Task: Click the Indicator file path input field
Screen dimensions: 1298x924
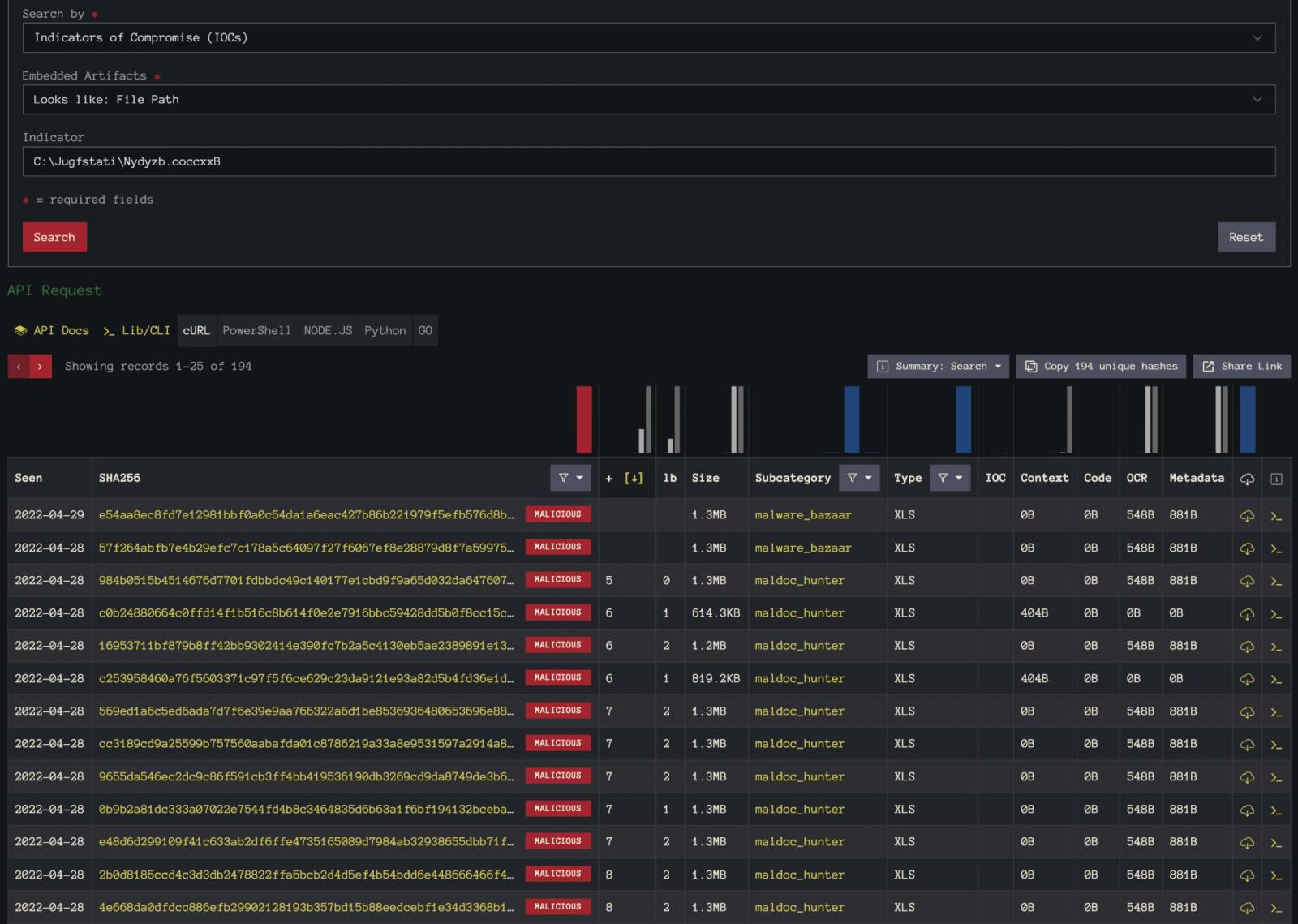Action: [649, 161]
